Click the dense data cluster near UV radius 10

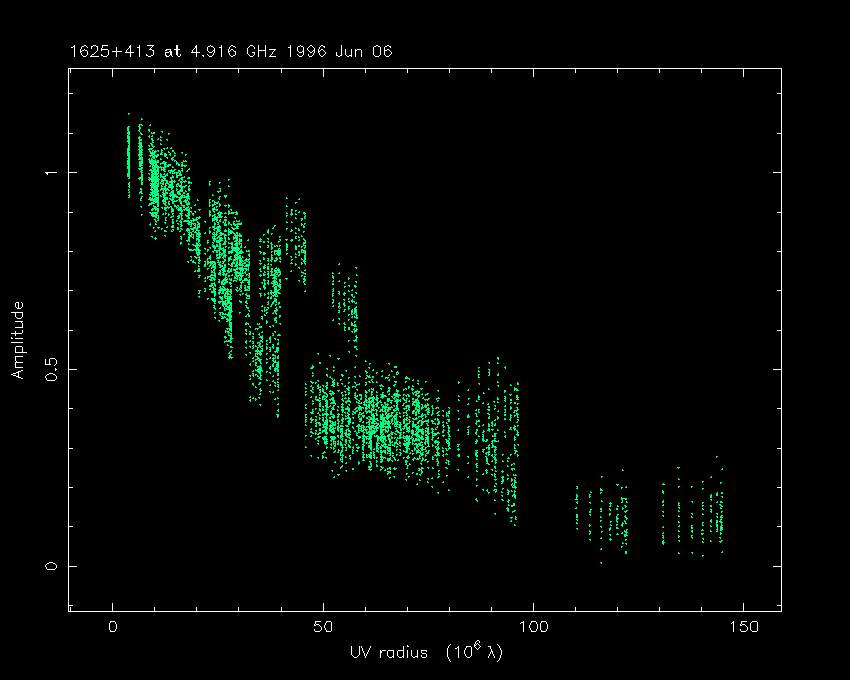tap(155, 185)
